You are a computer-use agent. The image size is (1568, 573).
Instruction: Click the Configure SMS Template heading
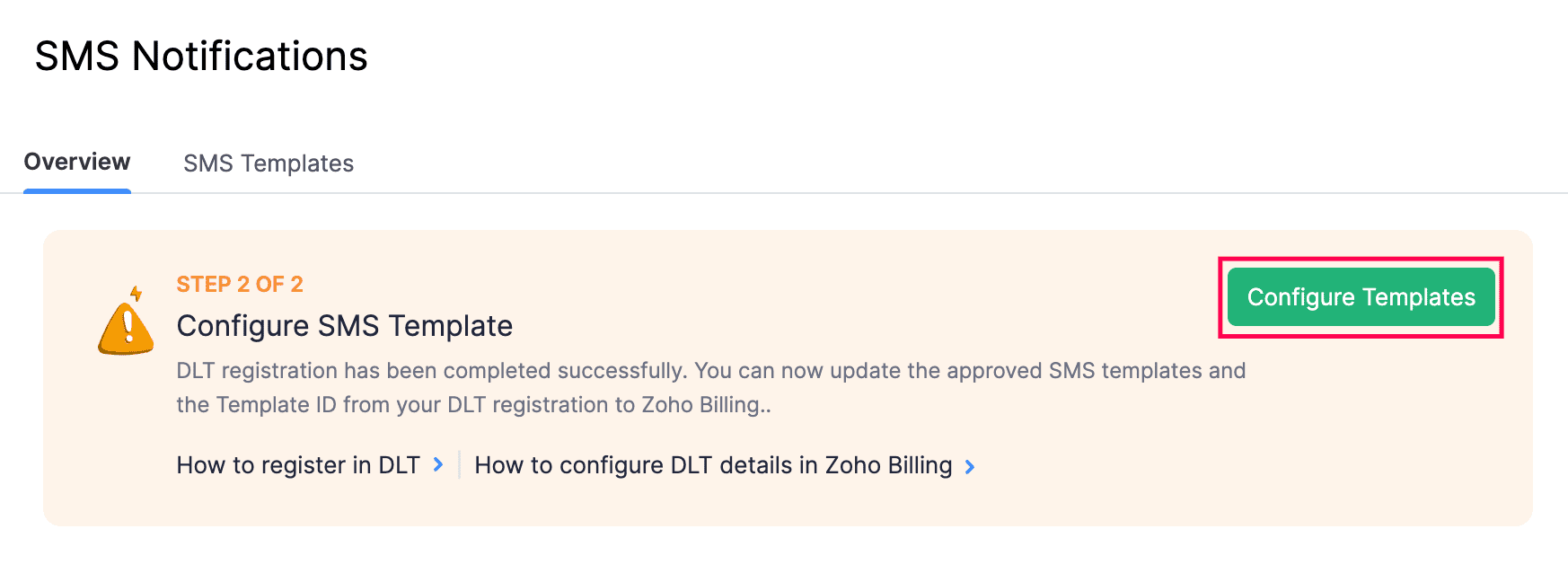coord(345,325)
